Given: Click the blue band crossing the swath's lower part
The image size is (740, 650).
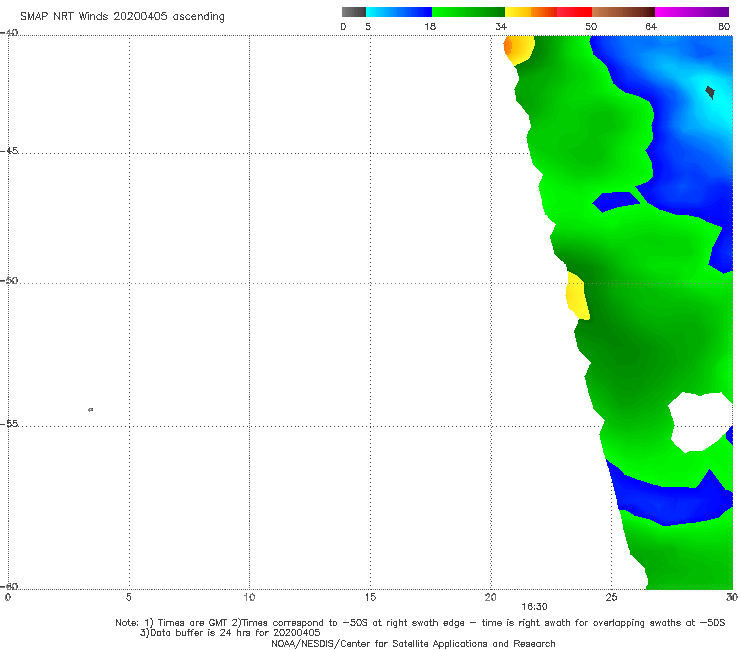Looking at the screenshot, I should 670,500.
